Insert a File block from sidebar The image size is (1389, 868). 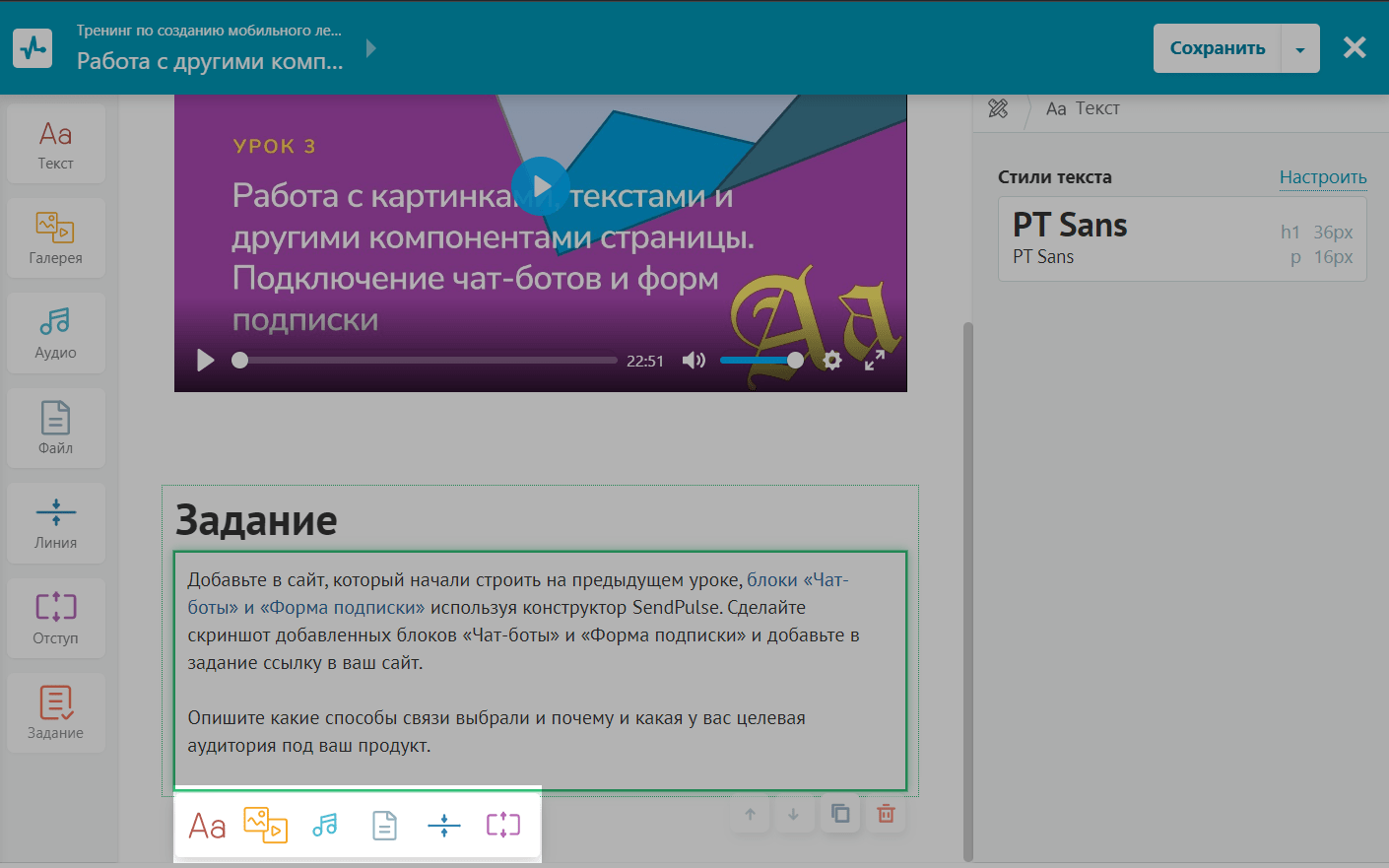55,429
